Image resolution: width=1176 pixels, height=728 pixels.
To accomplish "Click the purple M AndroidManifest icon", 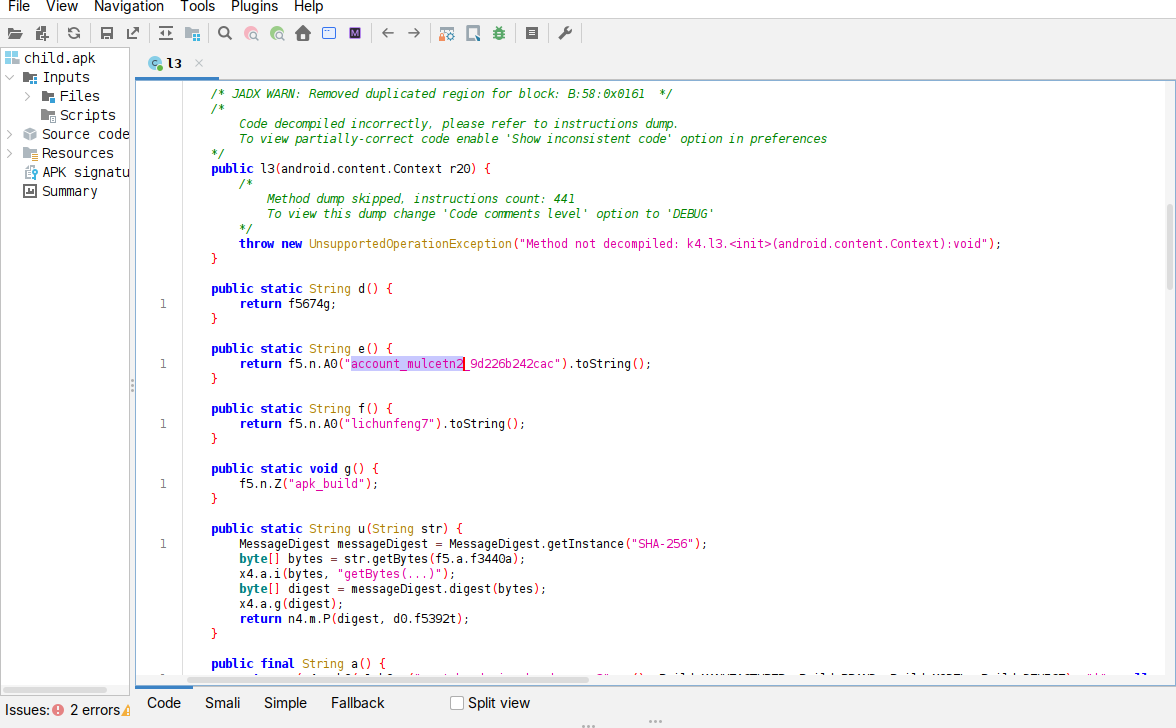I will [x=355, y=33].
